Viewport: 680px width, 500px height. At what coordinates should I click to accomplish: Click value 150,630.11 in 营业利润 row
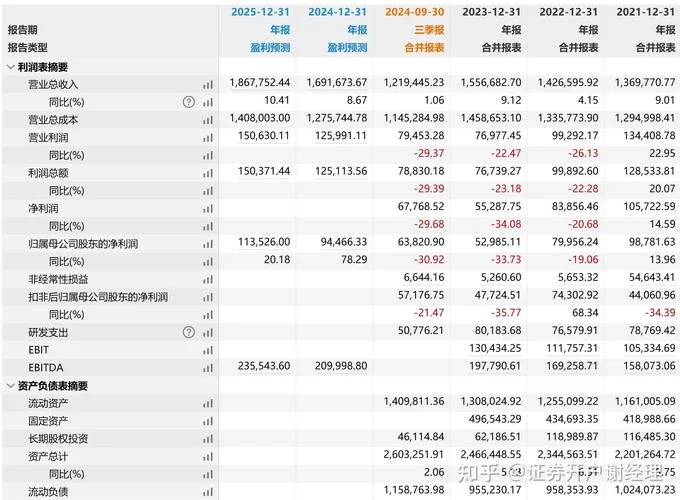click(264, 136)
